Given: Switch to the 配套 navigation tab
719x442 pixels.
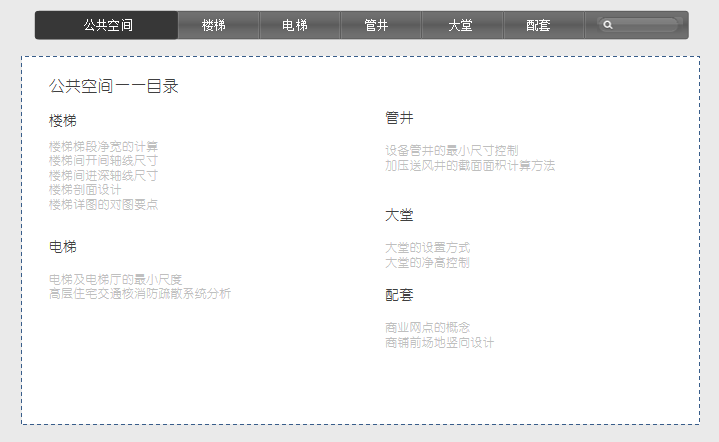Looking at the screenshot, I should point(538,25).
